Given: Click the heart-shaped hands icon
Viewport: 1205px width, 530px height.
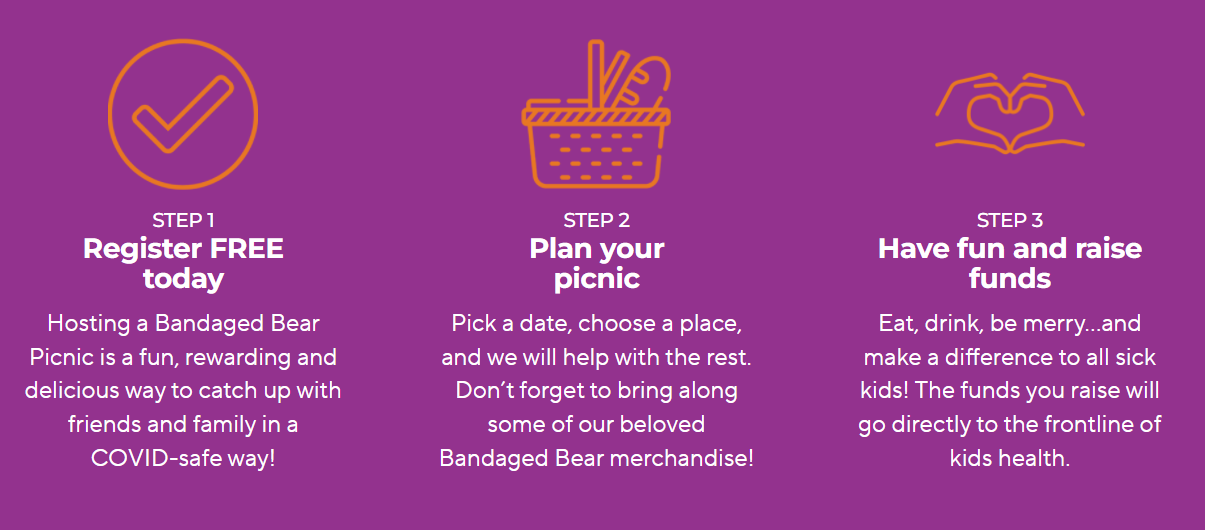Looking at the screenshot, I should point(1010,113).
